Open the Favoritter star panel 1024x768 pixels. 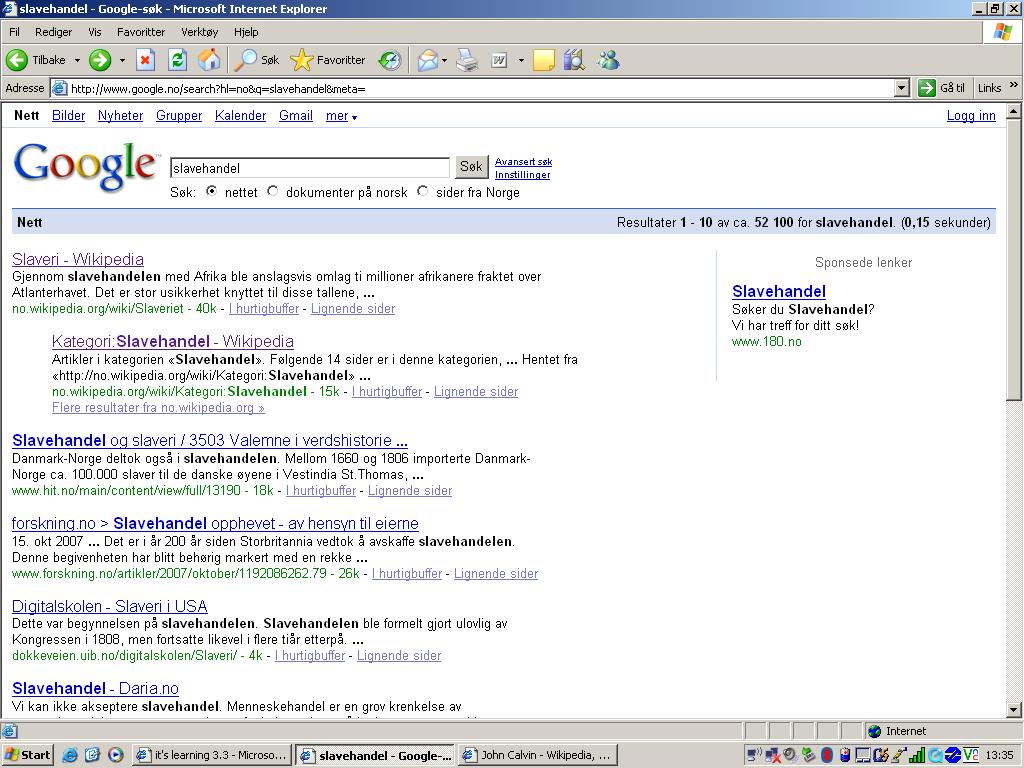click(x=328, y=60)
